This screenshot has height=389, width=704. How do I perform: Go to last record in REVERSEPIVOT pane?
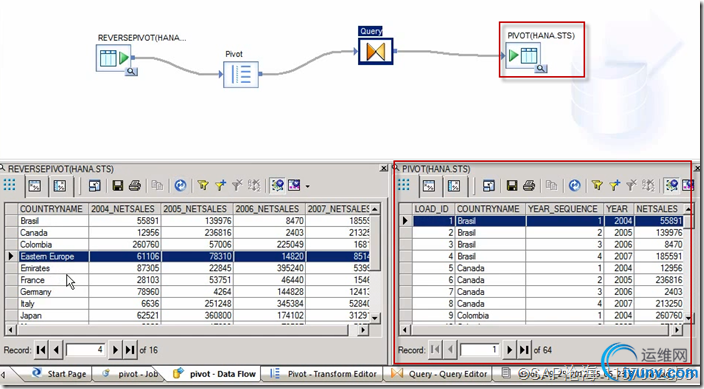pos(130,349)
